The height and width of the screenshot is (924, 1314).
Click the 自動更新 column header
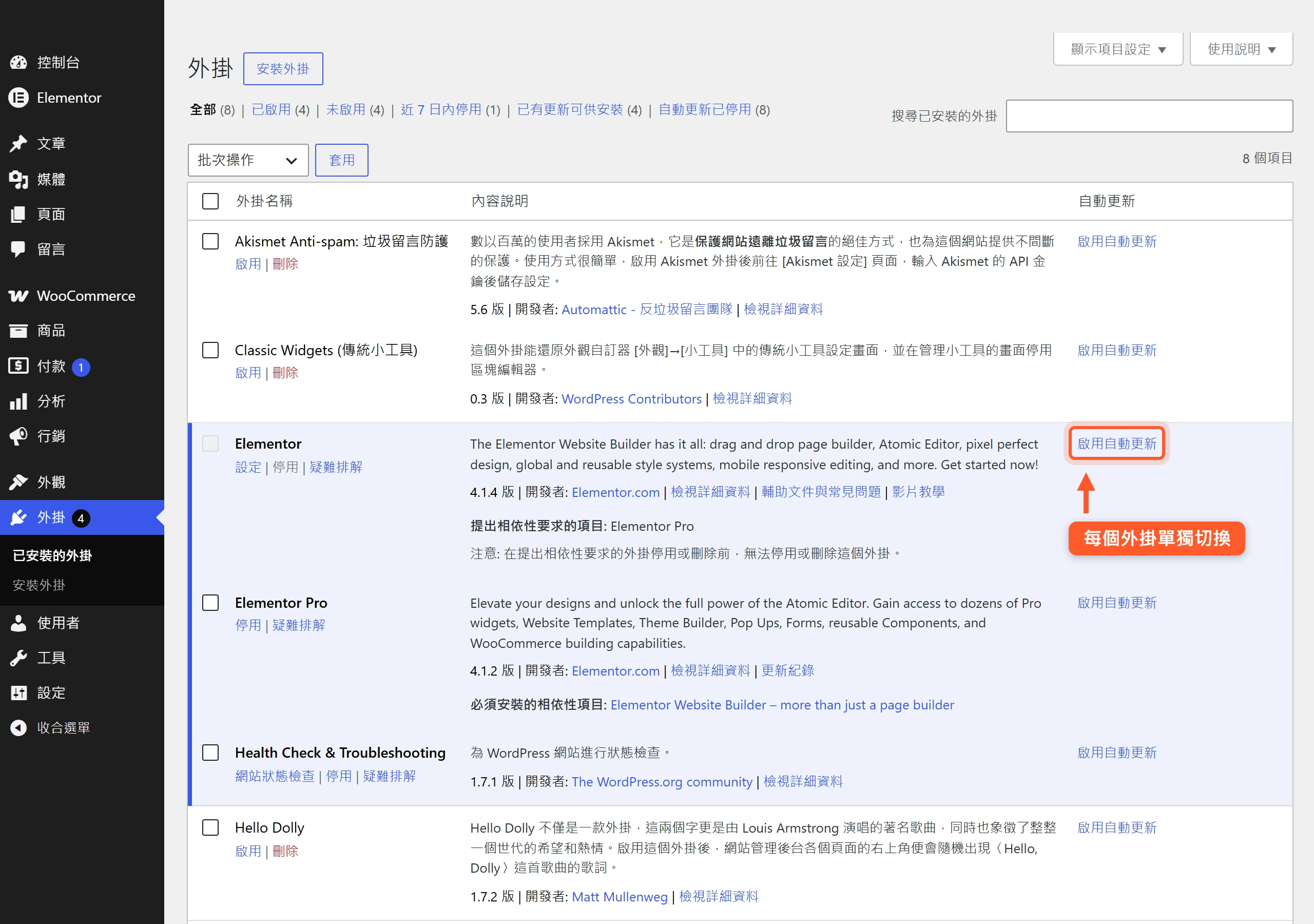pyautogui.click(x=1106, y=201)
